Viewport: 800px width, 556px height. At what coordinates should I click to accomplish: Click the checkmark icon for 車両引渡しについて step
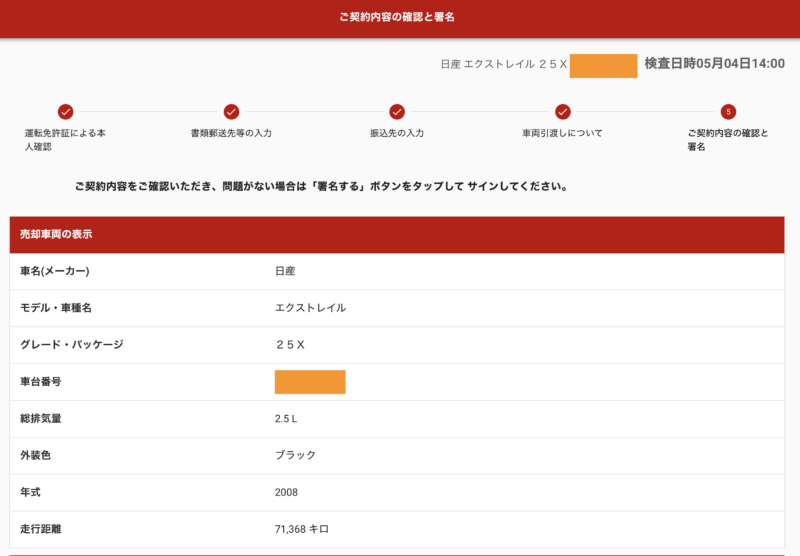tap(563, 111)
